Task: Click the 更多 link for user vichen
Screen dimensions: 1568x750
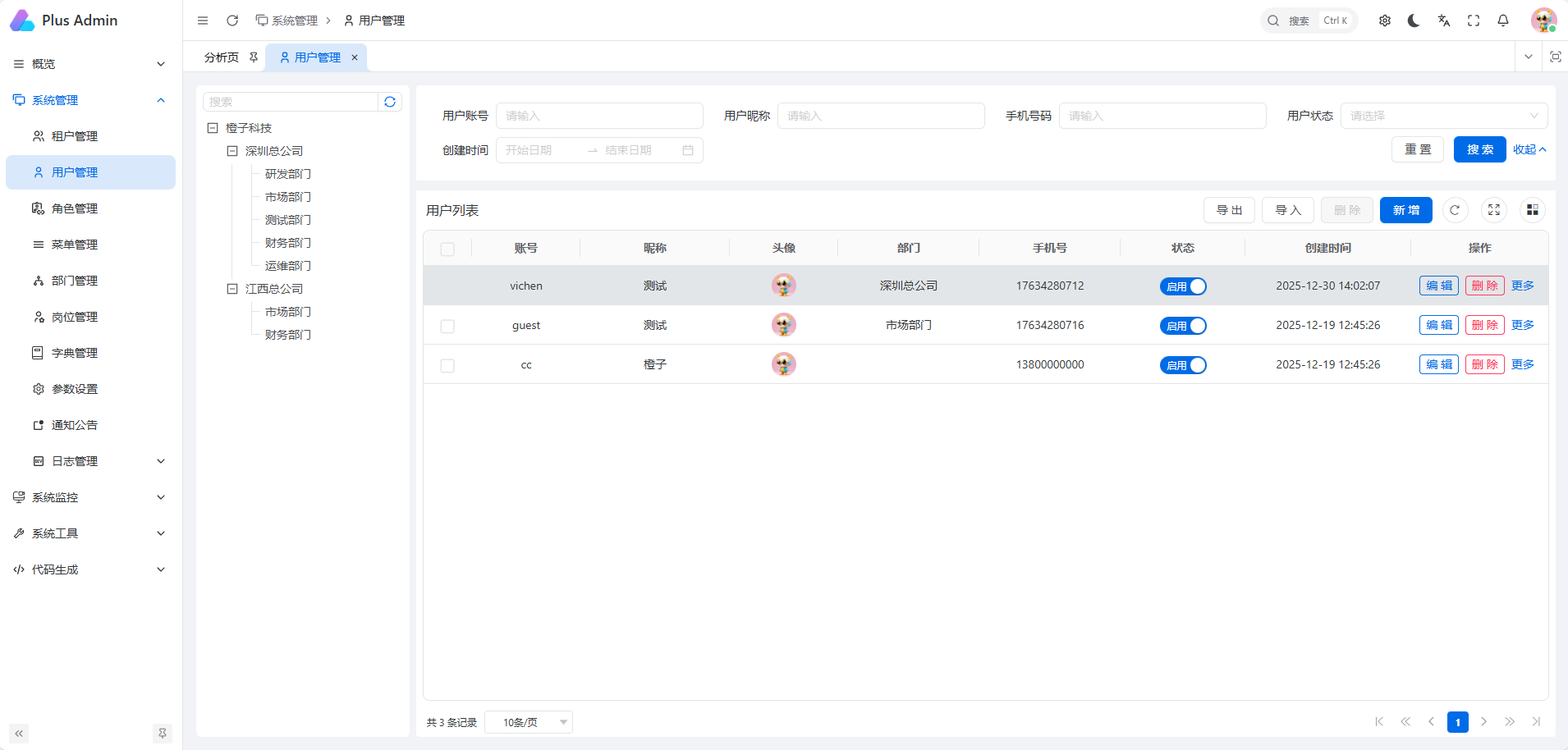Action: click(1522, 286)
